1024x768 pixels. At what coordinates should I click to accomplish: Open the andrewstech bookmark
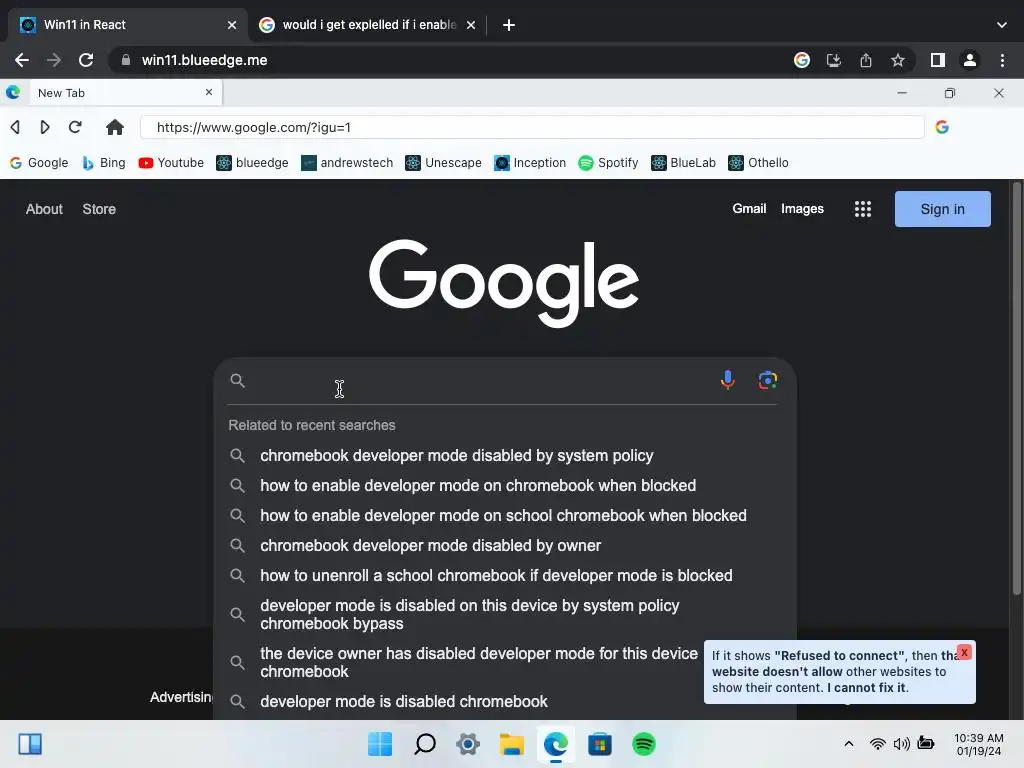[x=347, y=163]
